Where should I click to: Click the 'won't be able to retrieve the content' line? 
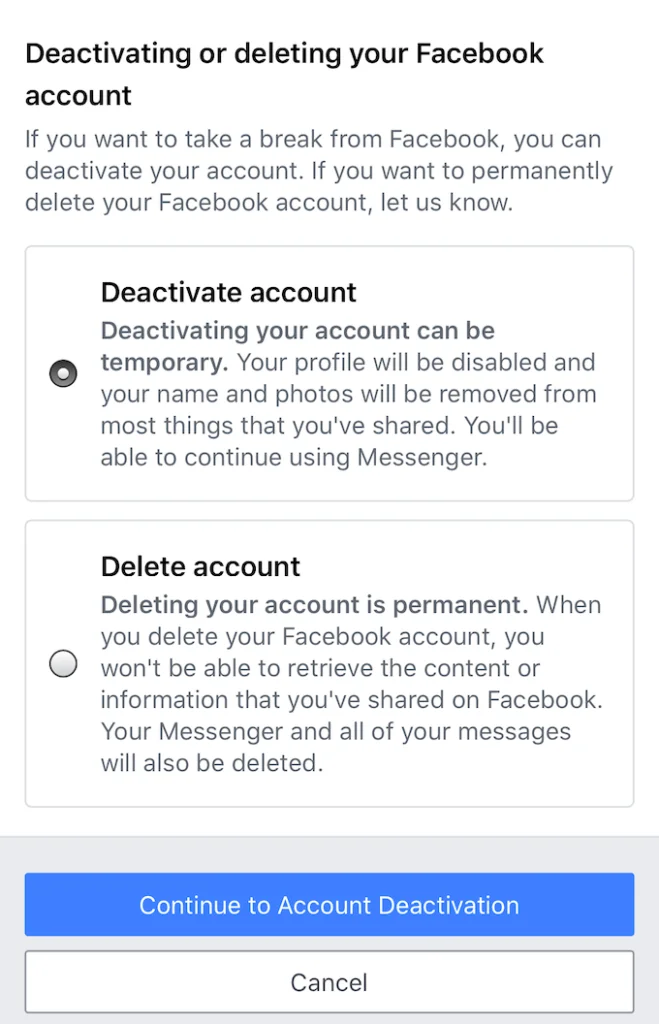click(320, 668)
